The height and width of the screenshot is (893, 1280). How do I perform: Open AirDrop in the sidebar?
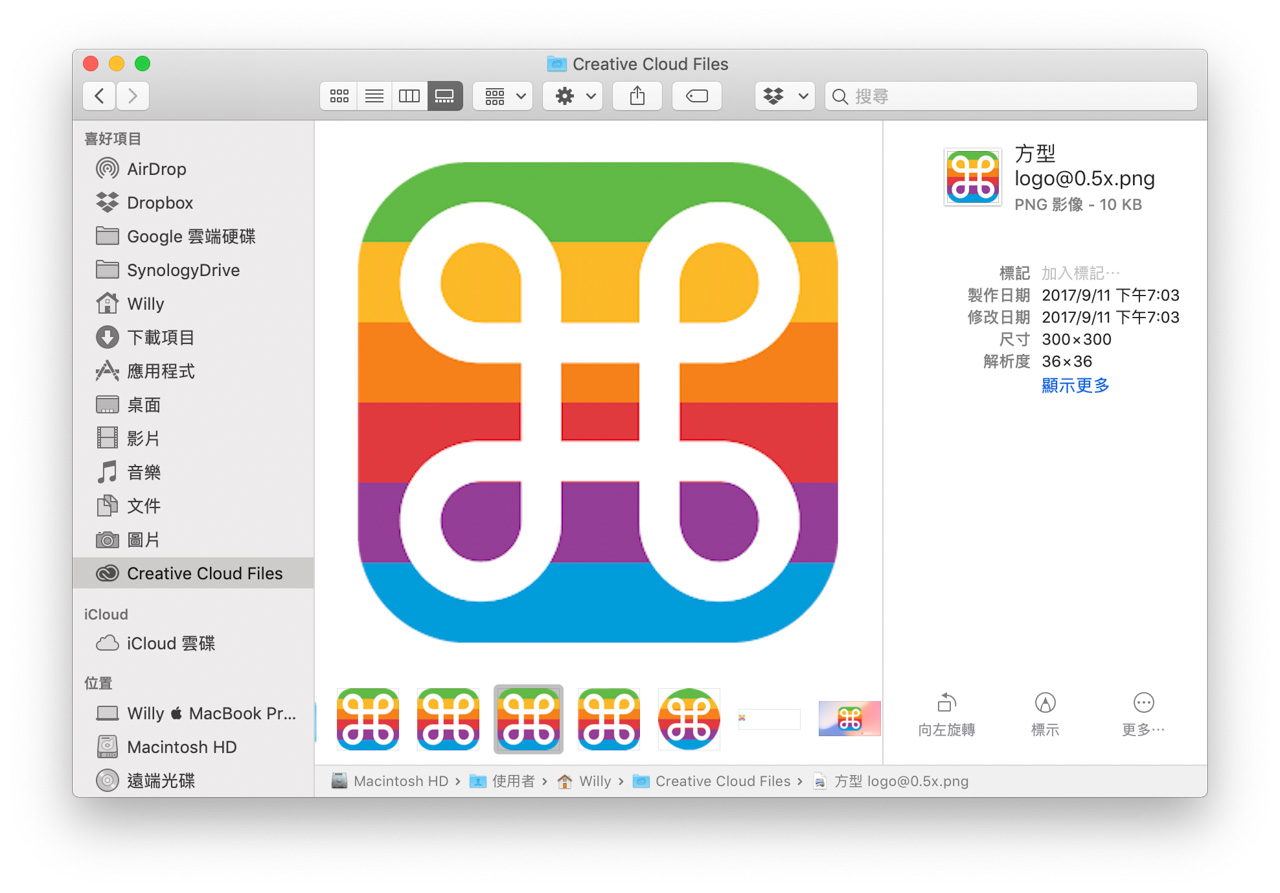193,169
